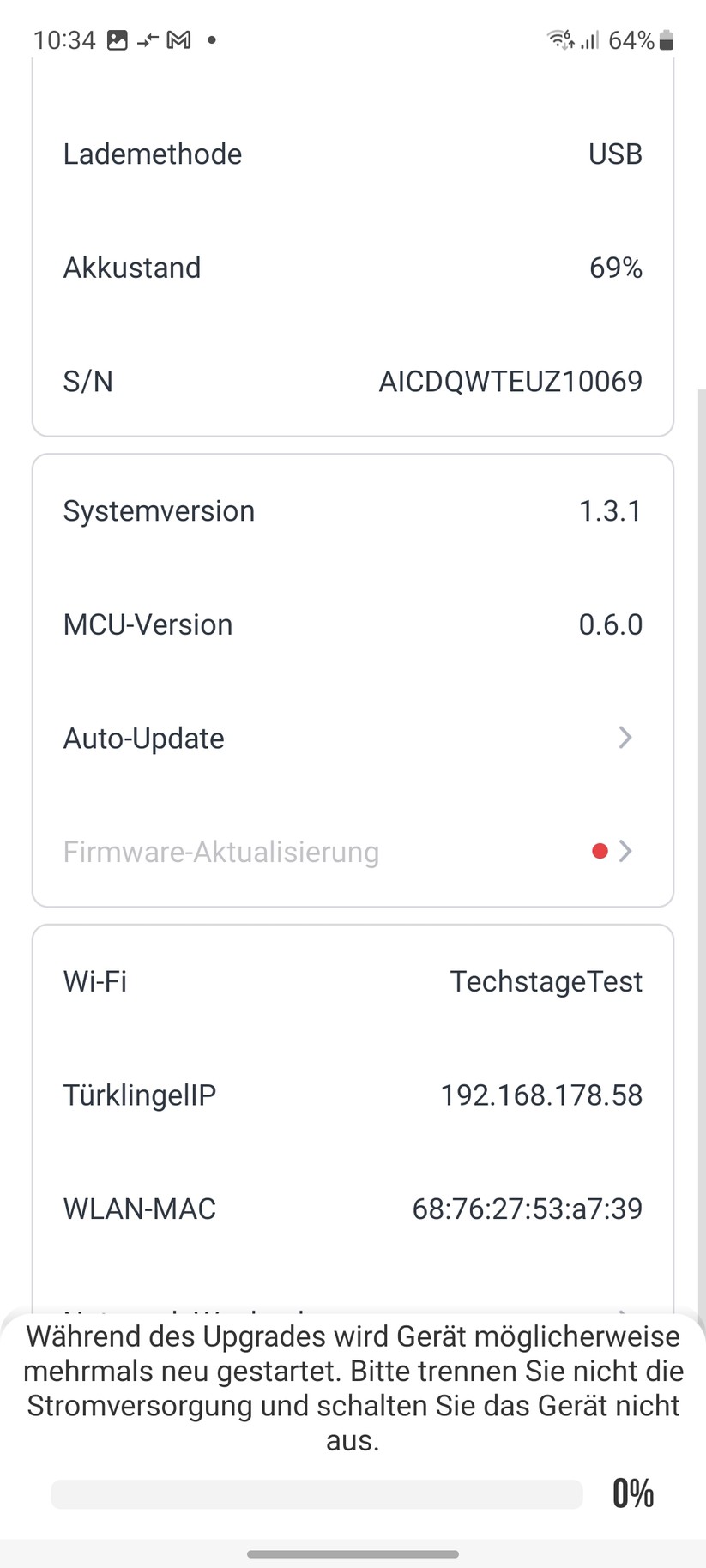
Task: Tap the missed call notification icon
Action: [146, 39]
